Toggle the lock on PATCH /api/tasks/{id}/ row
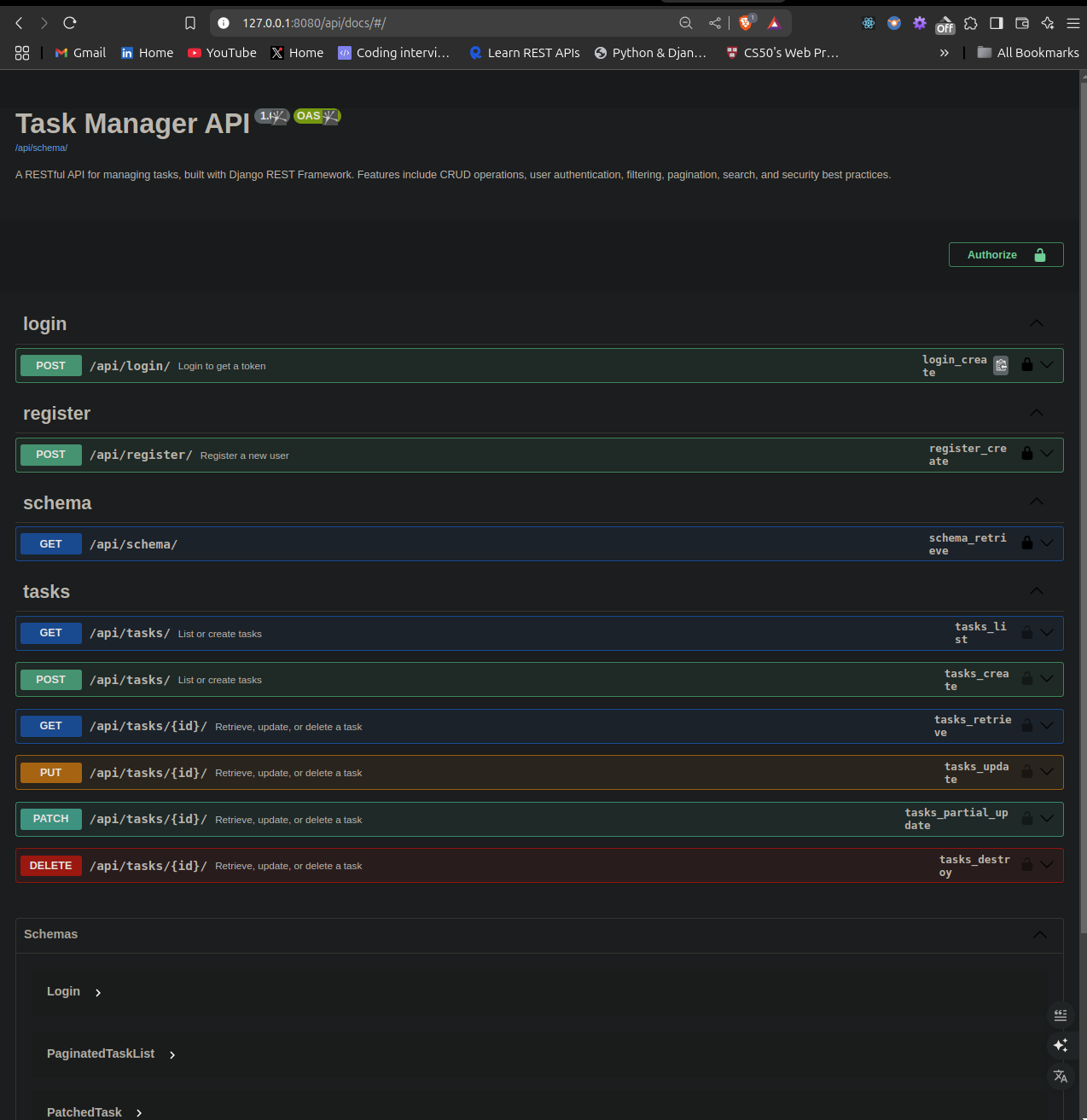 pyautogui.click(x=1027, y=818)
